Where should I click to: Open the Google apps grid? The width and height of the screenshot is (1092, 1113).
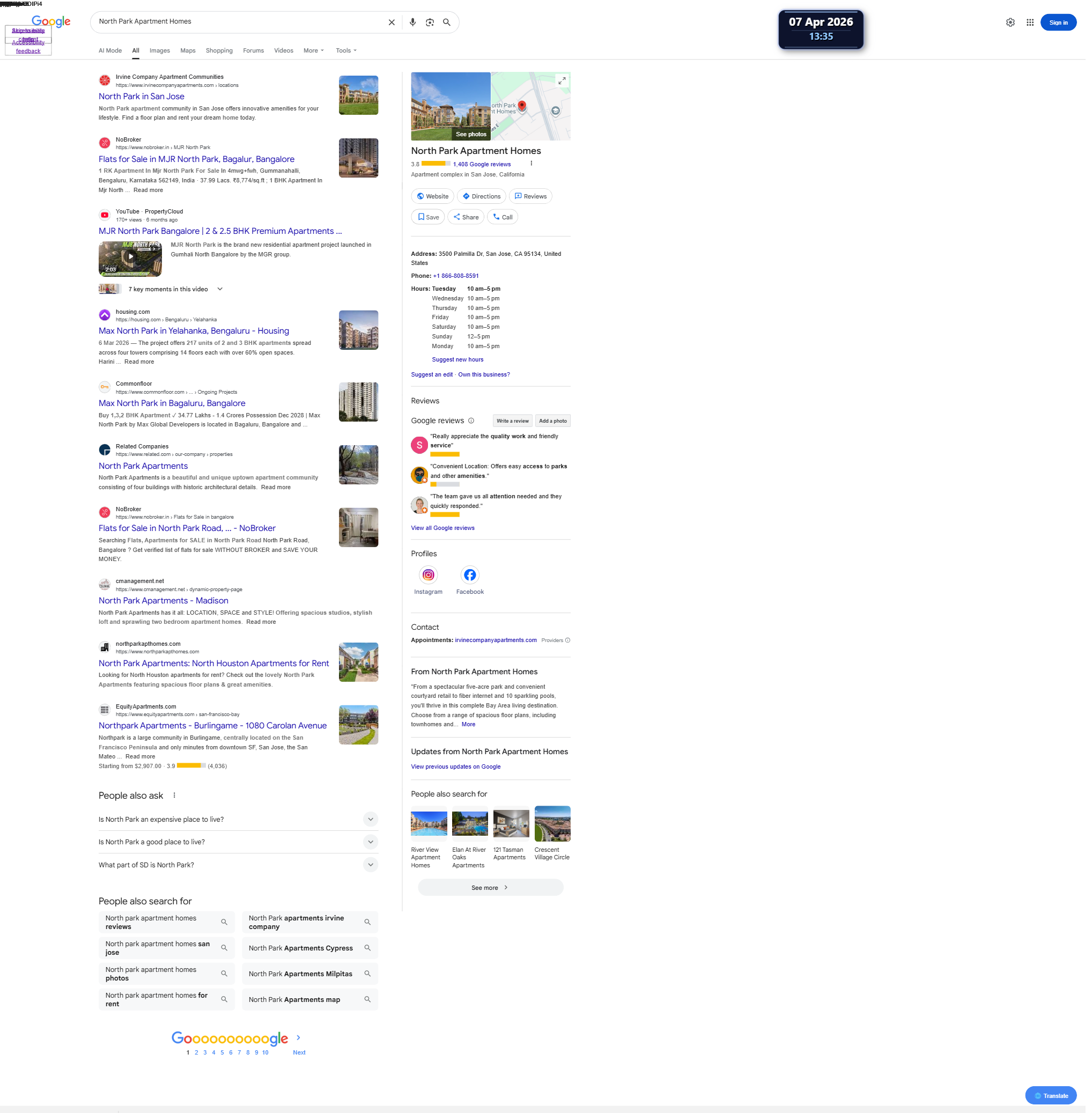coord(1030,23)
